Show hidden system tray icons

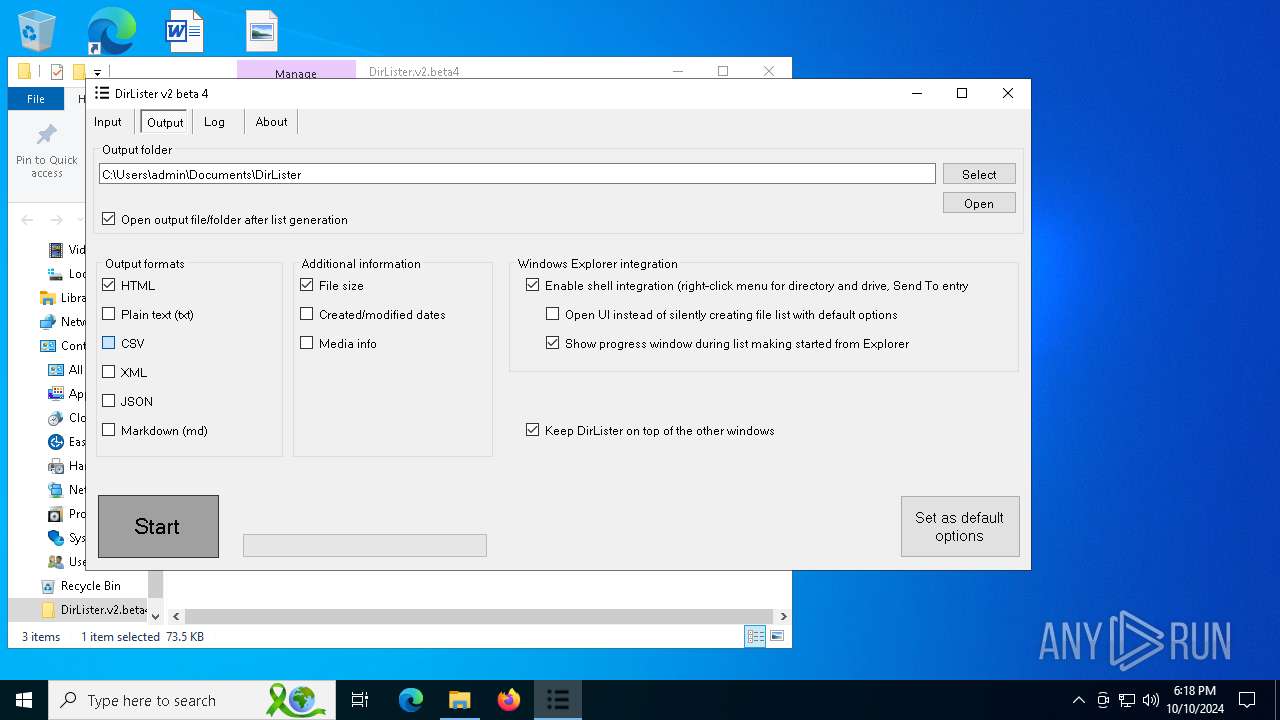[x=1078, y=700]
